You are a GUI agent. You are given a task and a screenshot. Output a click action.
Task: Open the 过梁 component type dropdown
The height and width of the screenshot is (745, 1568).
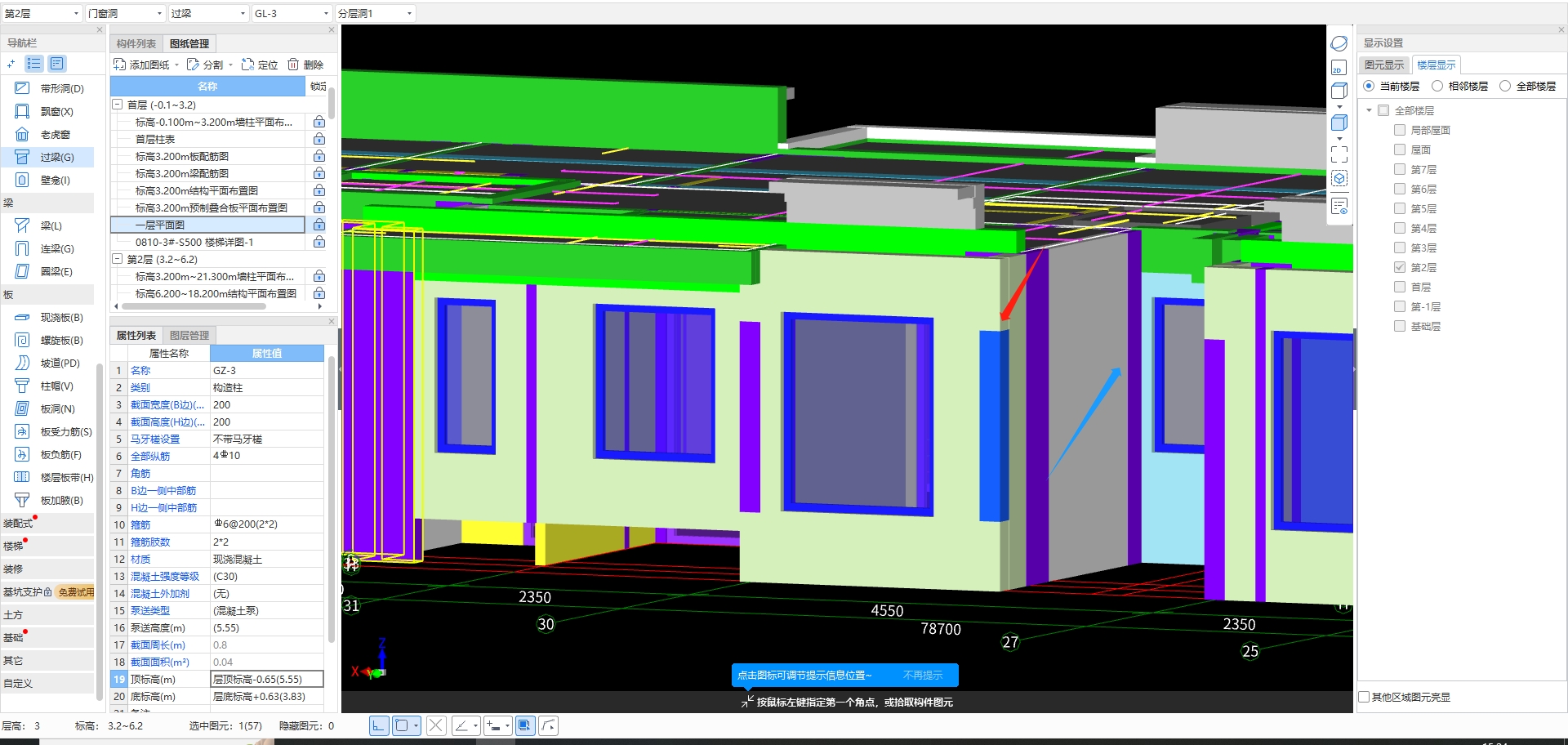(208, 14)
